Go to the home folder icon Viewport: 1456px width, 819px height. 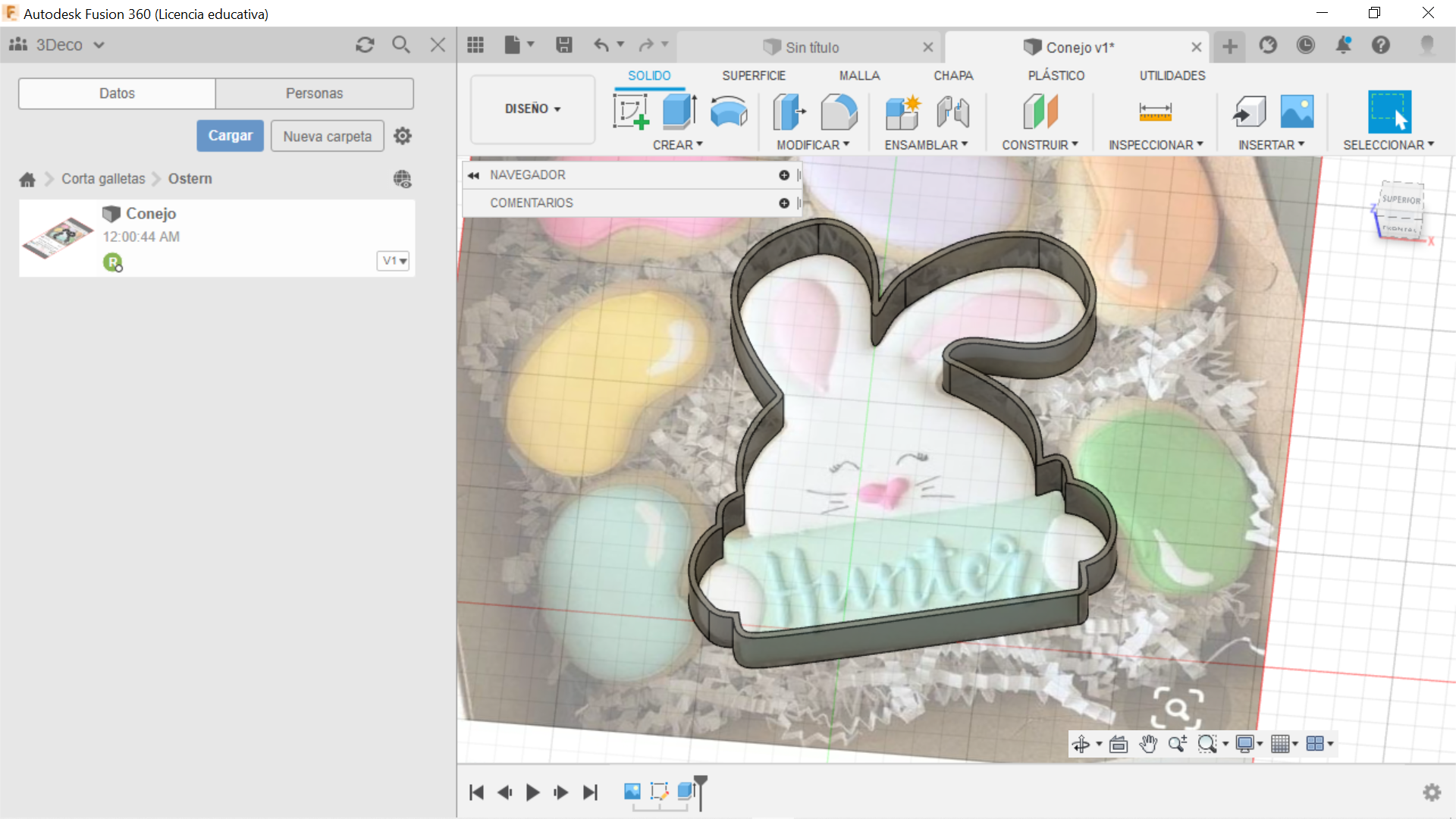pyautogui.click(x=27, y=179)
